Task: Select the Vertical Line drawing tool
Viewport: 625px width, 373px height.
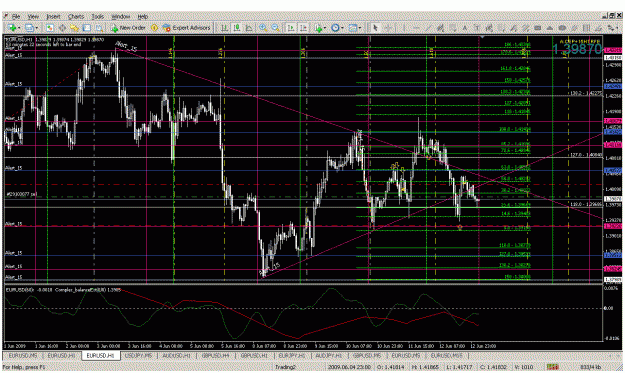Action: (403, 28)
